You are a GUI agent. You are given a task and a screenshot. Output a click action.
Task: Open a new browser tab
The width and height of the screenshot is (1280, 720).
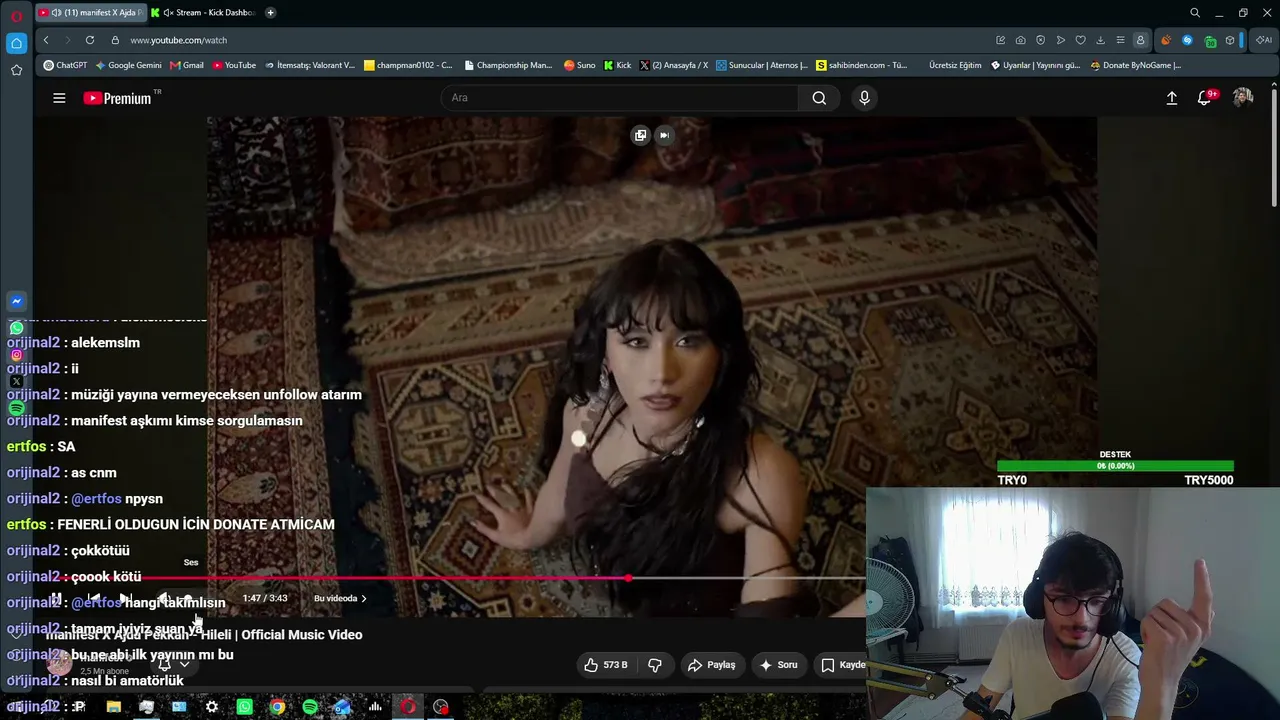pyautogui.click(x=270, y=12)
